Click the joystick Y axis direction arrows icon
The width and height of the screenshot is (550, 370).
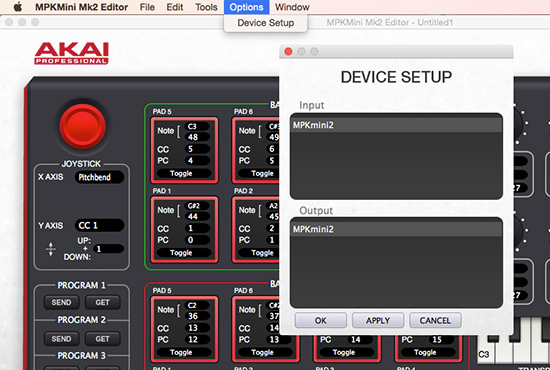coord(51,249)
